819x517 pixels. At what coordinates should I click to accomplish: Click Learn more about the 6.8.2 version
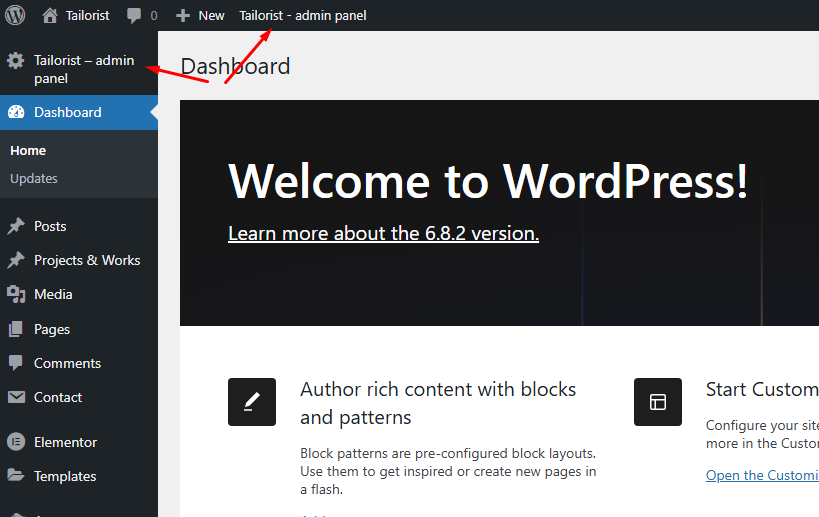click(383, 233)
